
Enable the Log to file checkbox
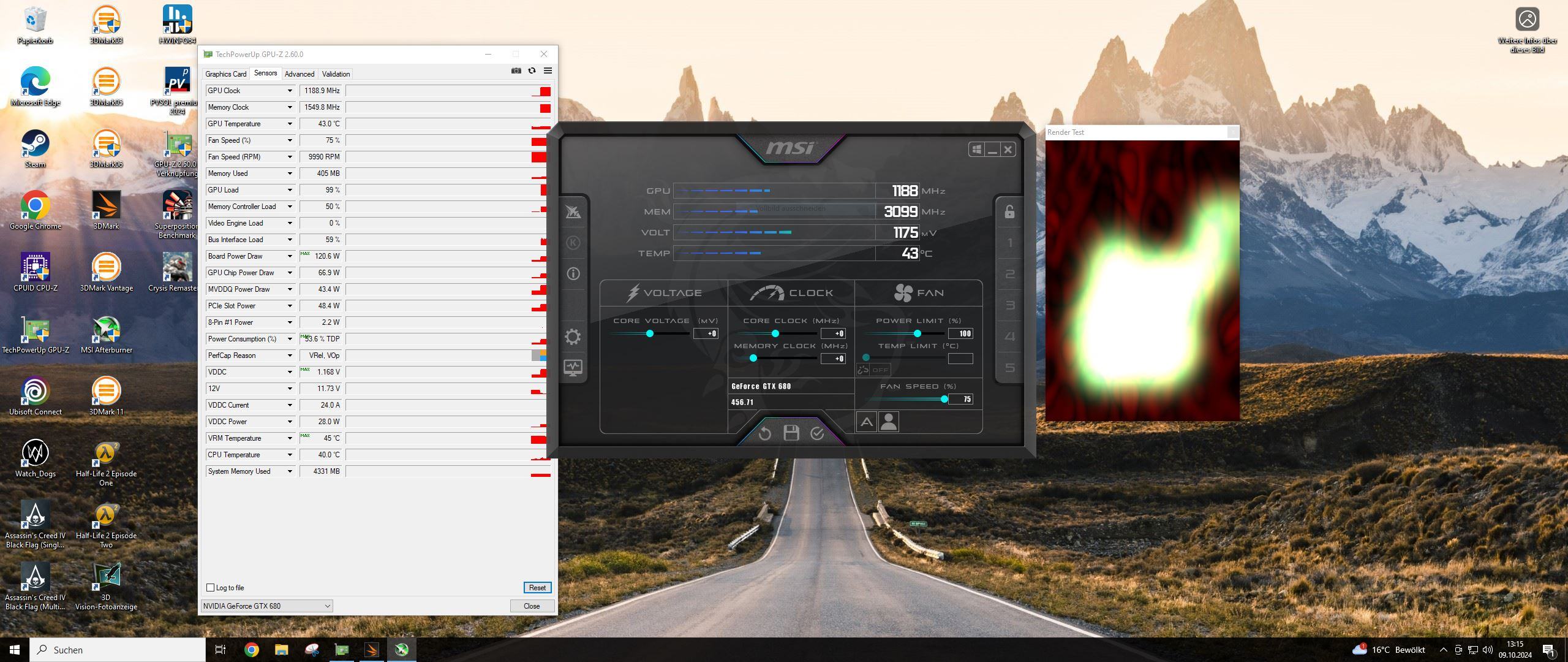[211, 588]
